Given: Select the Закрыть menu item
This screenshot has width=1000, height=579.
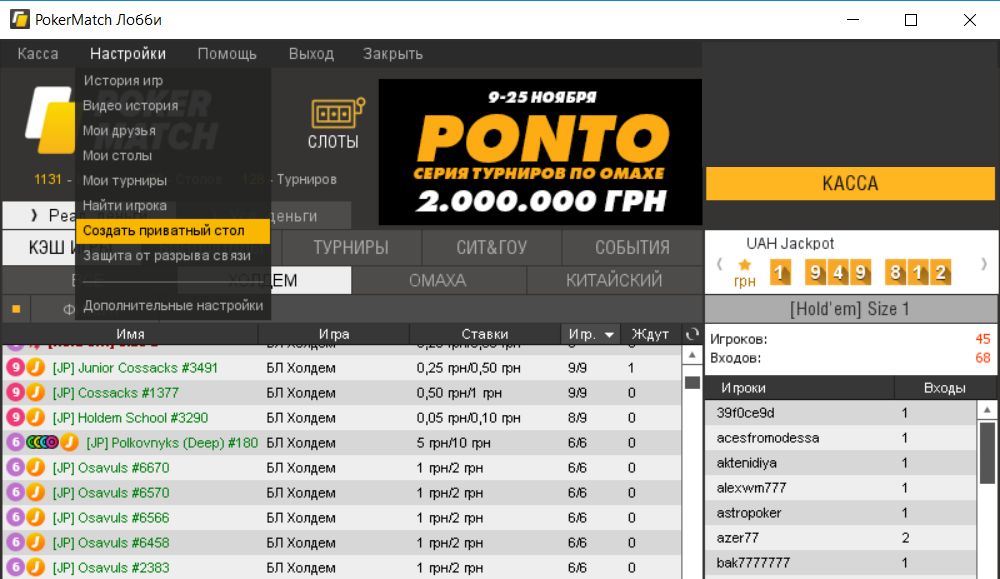Looking at the screenshot, I should coord(393,54).
